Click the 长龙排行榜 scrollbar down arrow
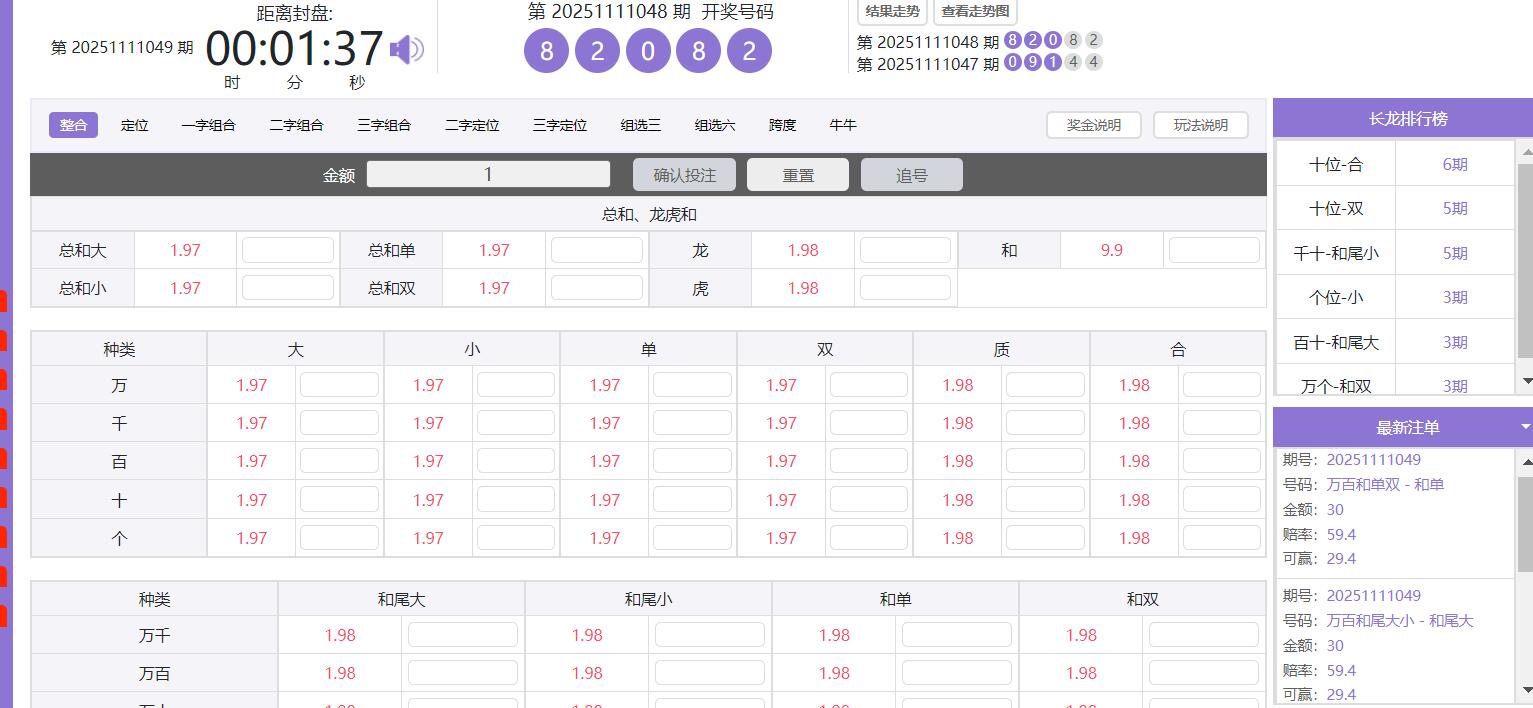 pos(1524,381)
